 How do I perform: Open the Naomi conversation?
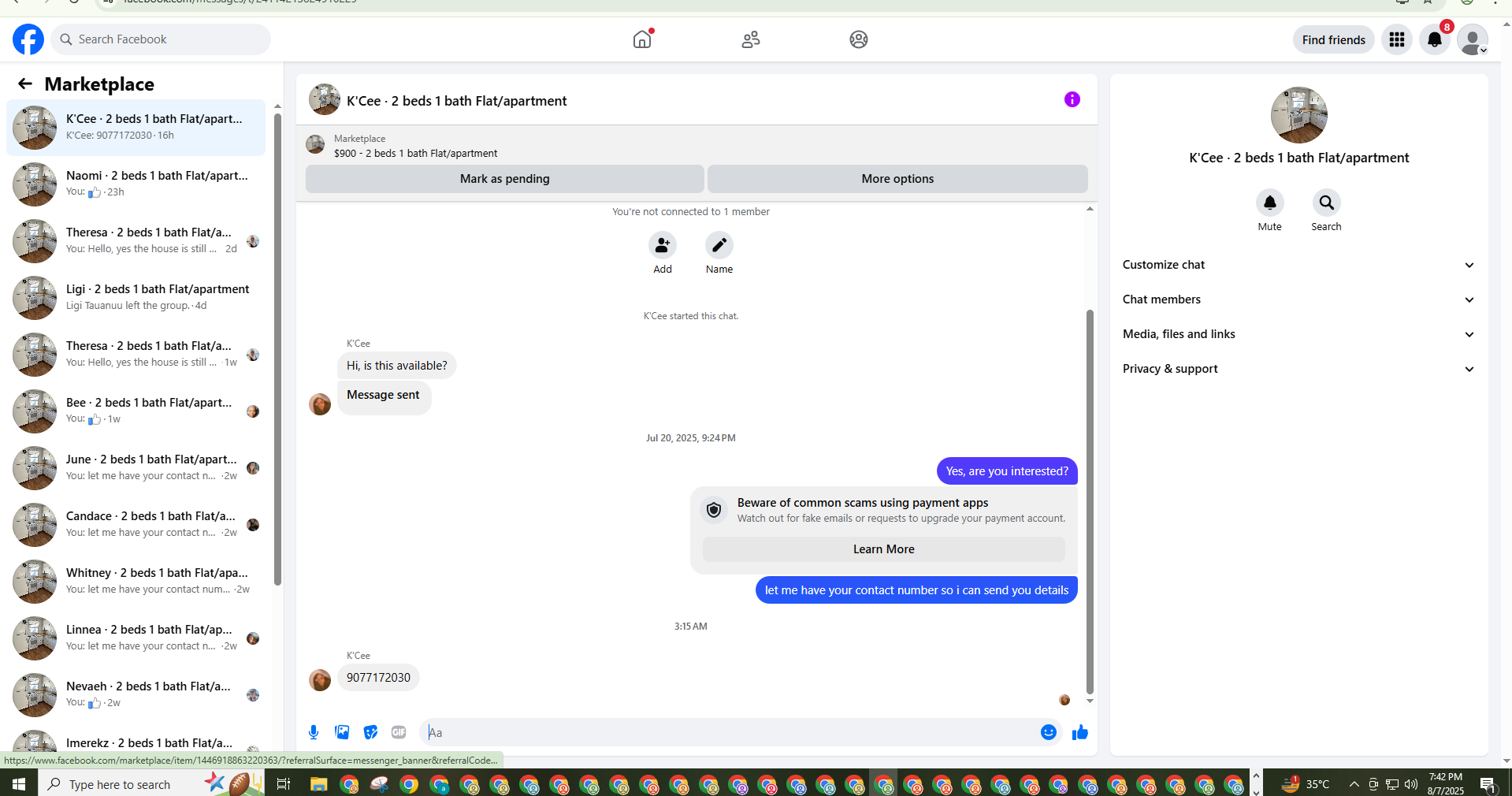click(136, 184)
